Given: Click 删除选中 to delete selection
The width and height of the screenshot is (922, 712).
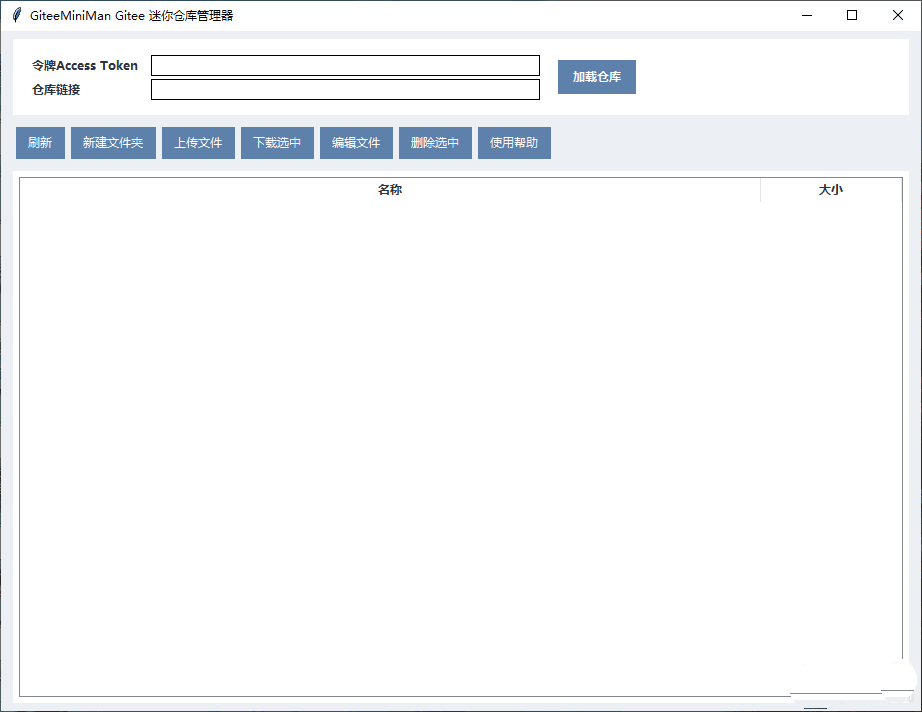Looking at the screenshot, I should click(435, 143).
